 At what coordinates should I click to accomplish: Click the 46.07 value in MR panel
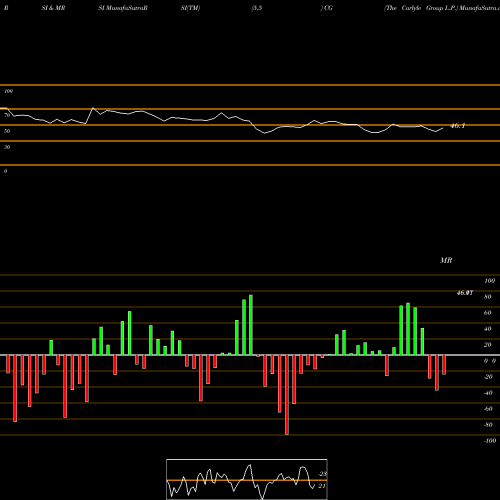[x=465, y=293]
